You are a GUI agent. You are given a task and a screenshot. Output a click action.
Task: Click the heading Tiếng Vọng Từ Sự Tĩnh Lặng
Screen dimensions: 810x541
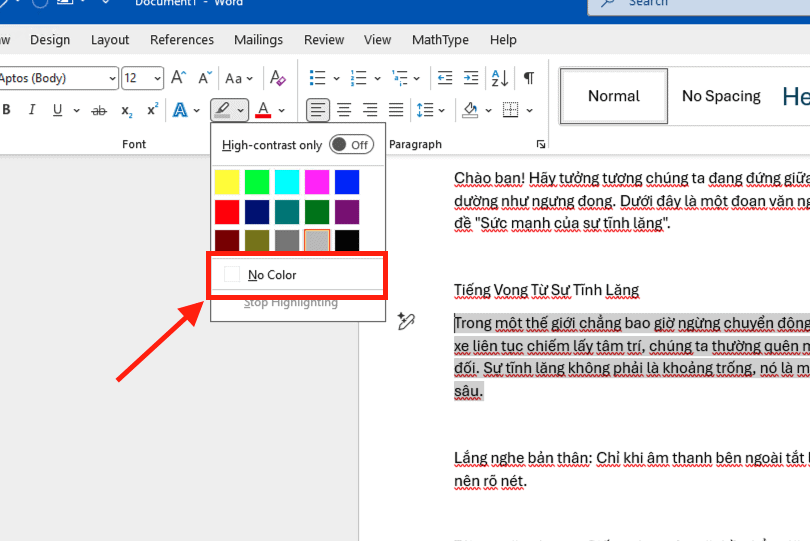coord(547,290)
